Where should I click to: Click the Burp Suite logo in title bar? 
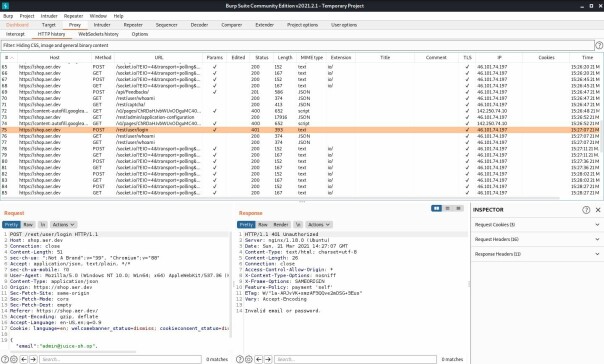click(5, 5)
